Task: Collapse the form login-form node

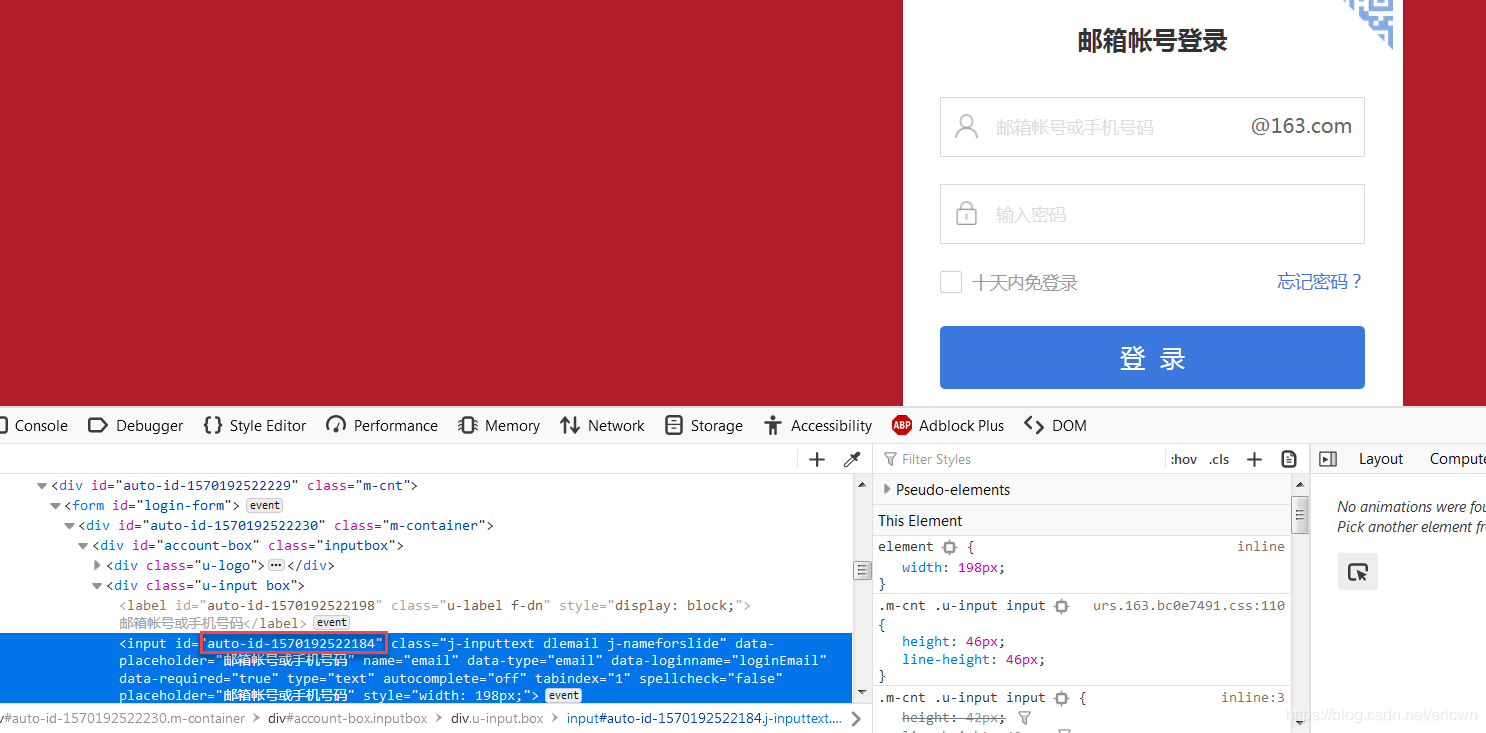Action: point(56,506)
